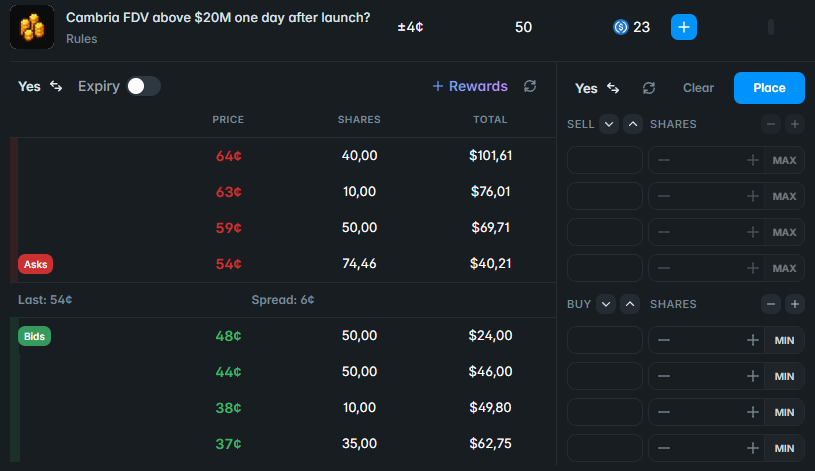Click the Cambria market gold coins thumbnail

point(32,27)
